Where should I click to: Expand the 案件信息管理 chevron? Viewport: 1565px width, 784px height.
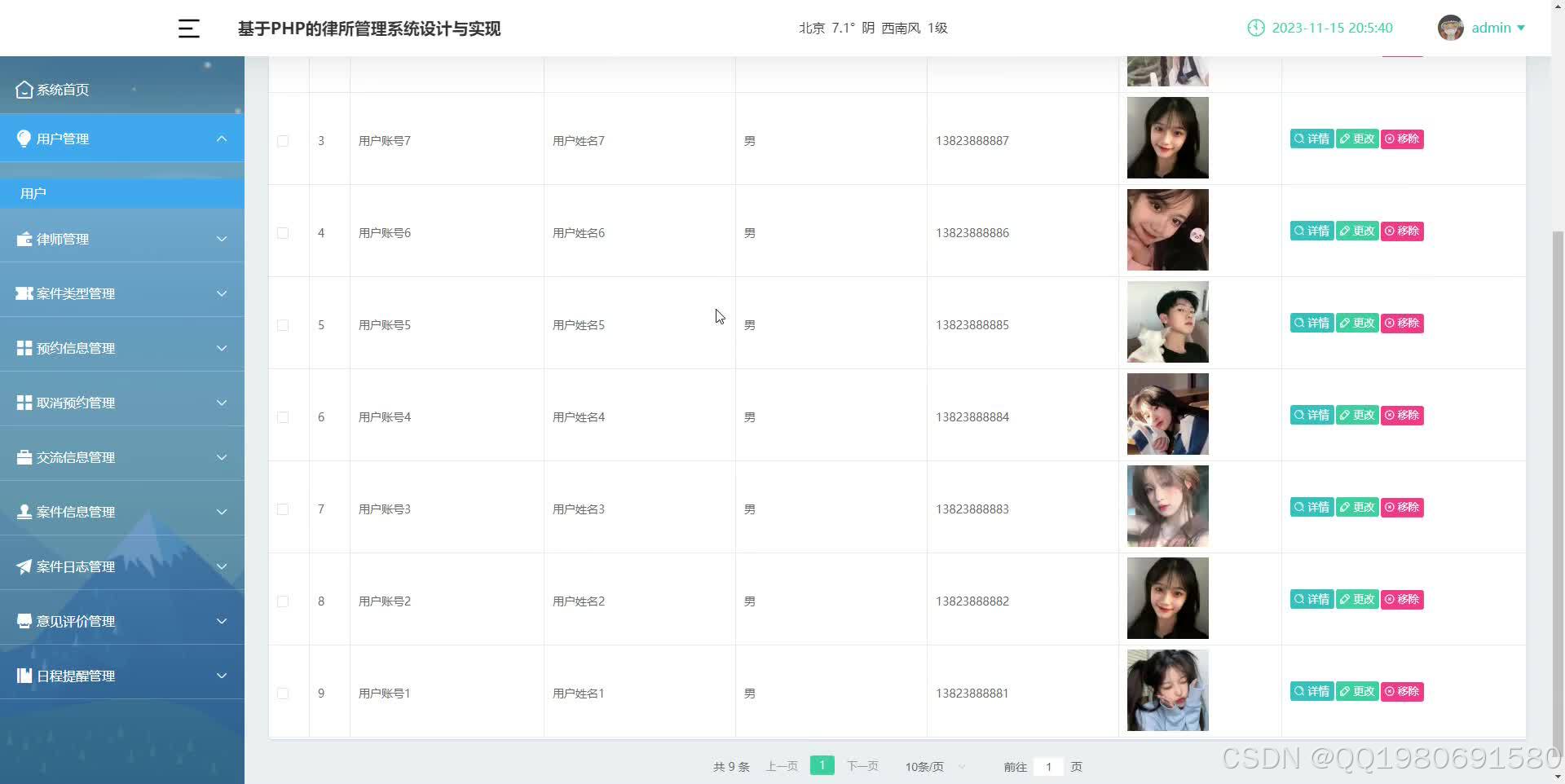tap(222, 512)
